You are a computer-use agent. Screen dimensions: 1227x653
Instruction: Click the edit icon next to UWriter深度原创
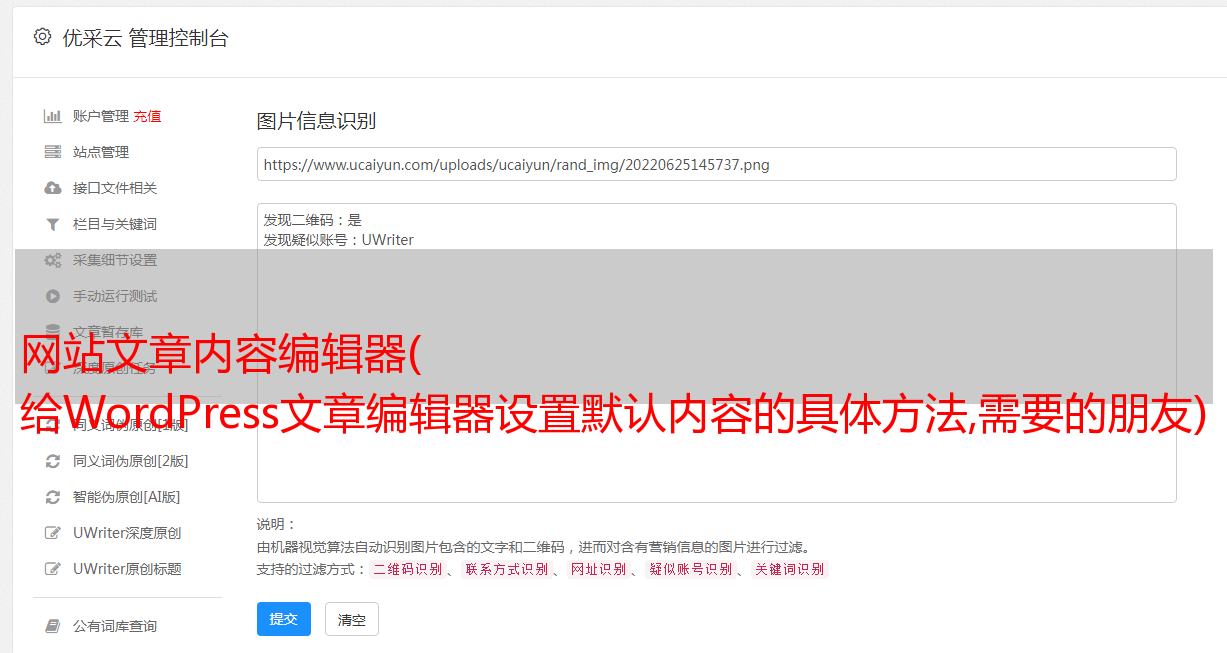click(53, 533)
